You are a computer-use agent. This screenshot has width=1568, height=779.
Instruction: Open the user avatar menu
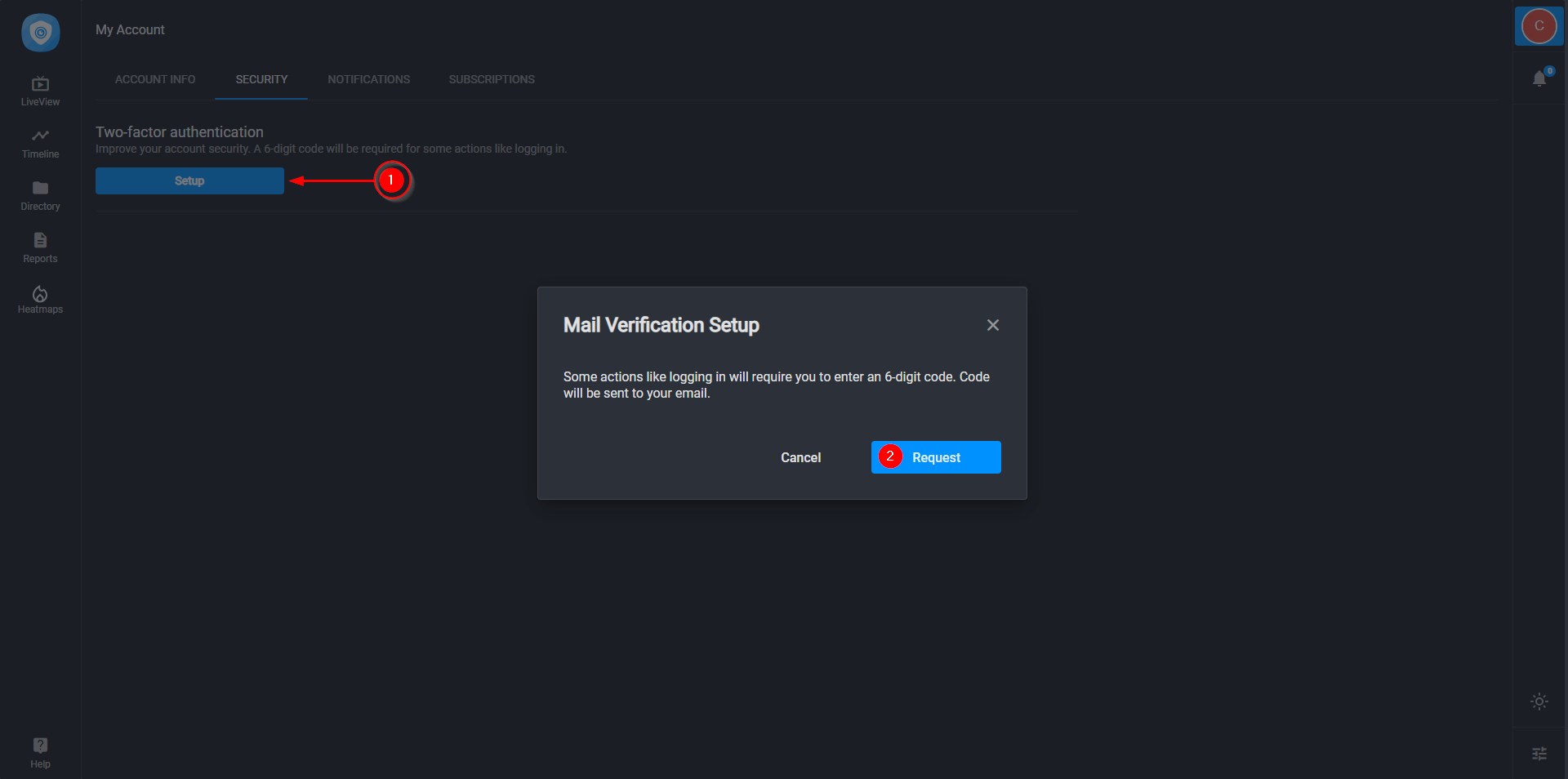tap(1539, 26)
